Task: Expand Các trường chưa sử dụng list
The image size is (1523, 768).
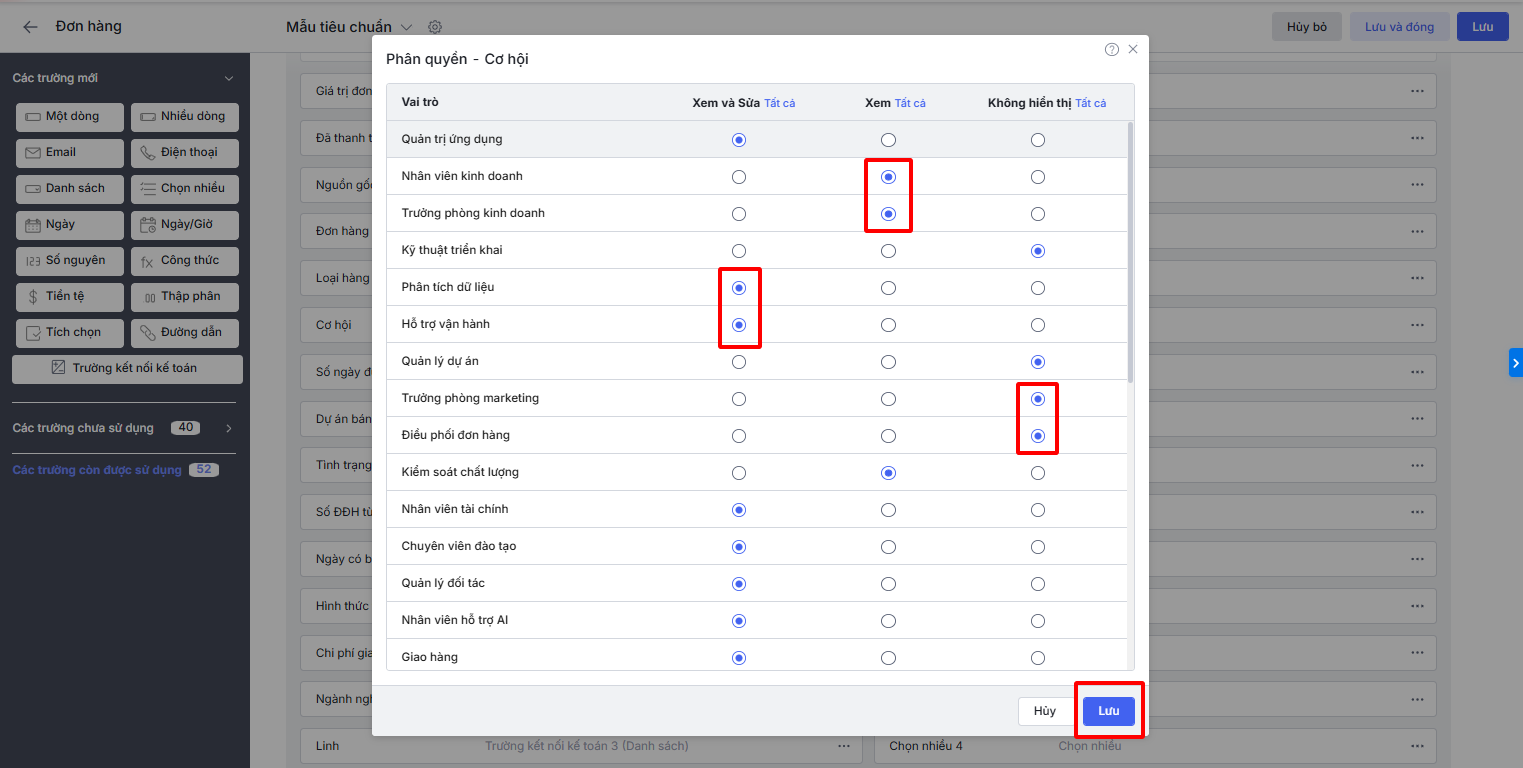Action: (x=229, y=429)
